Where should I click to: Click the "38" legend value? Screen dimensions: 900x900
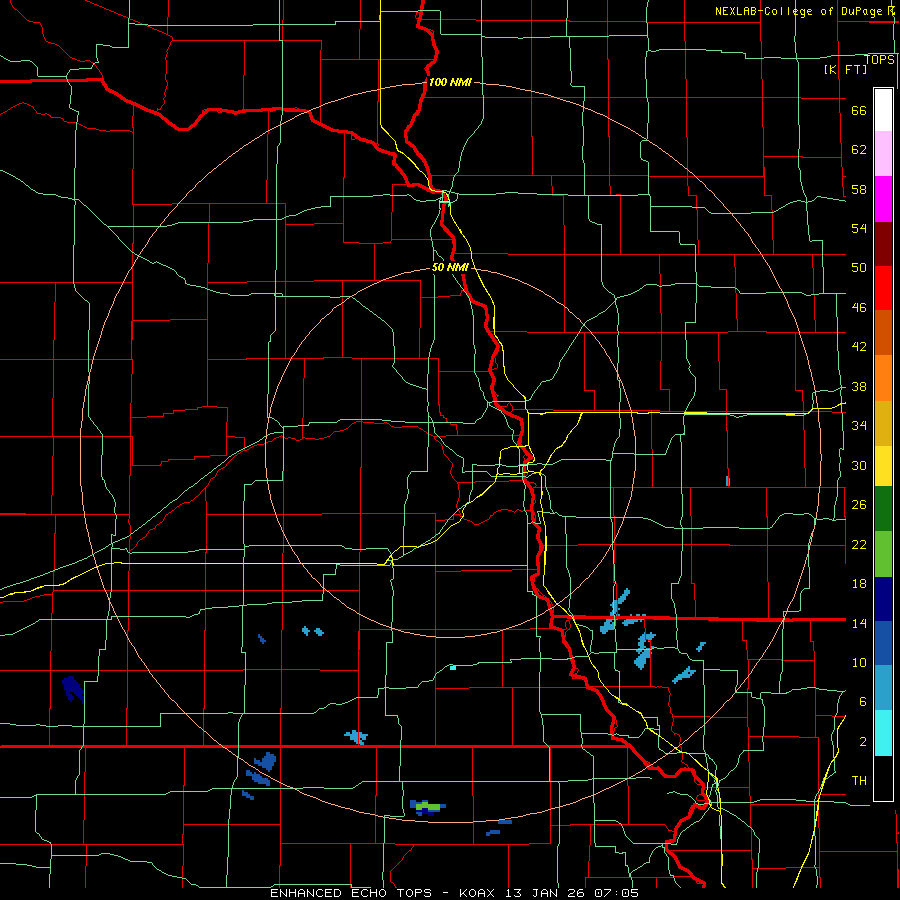pyautogui.click(x=859, y=386)
